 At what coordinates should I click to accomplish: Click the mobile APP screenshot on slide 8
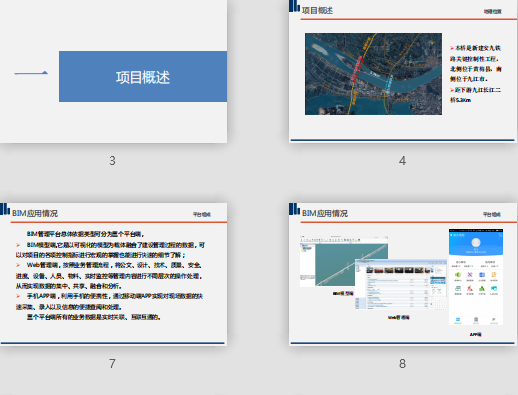click(x=476, y=277)
